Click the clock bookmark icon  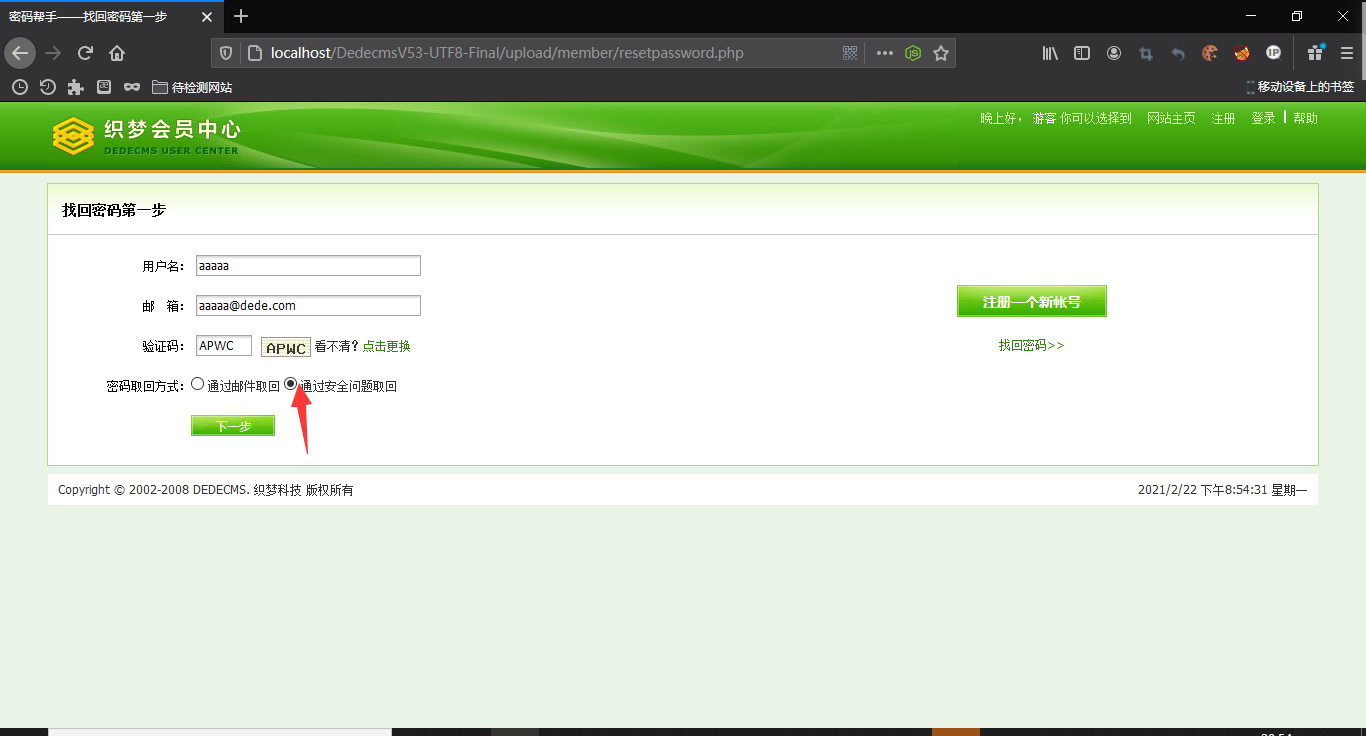coord(19,87)
